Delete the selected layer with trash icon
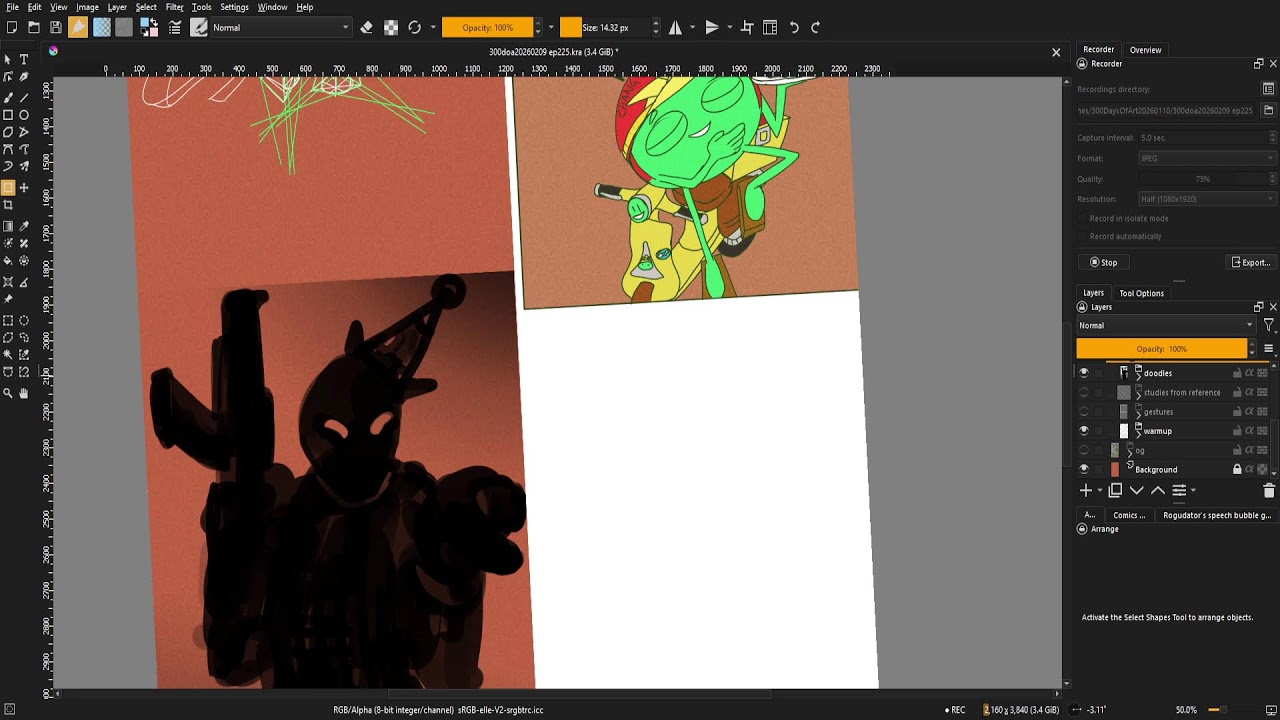Screen dimensions: 1280x720 pos(1269,491)
